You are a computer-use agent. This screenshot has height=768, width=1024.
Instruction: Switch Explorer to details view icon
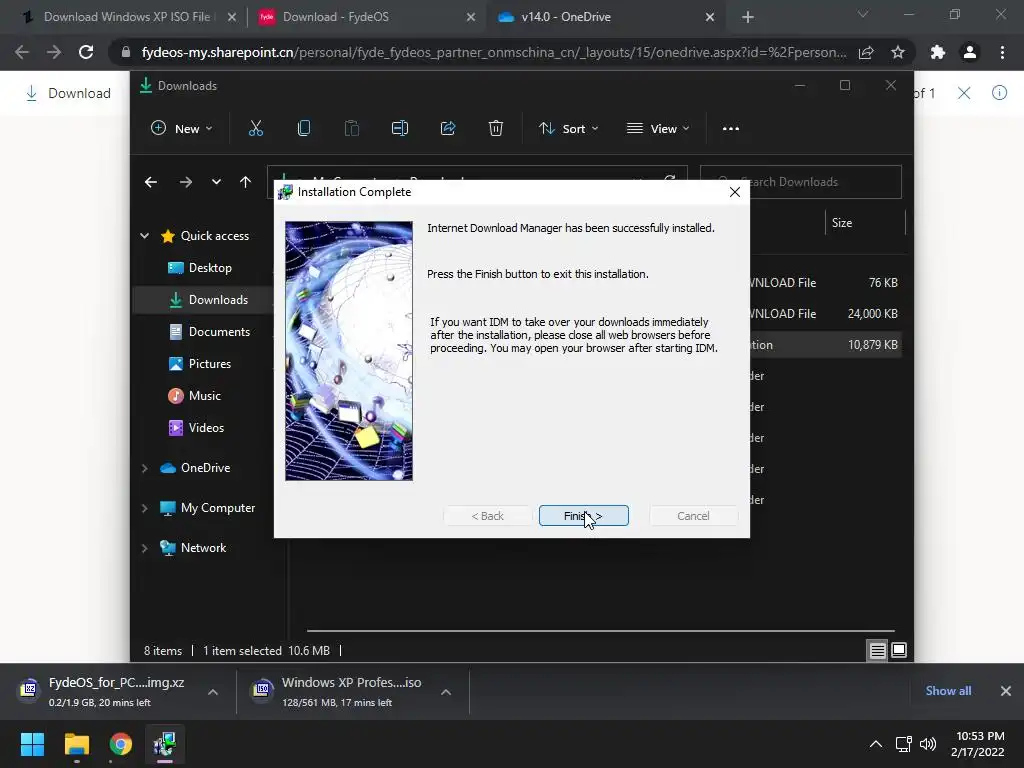877,650
